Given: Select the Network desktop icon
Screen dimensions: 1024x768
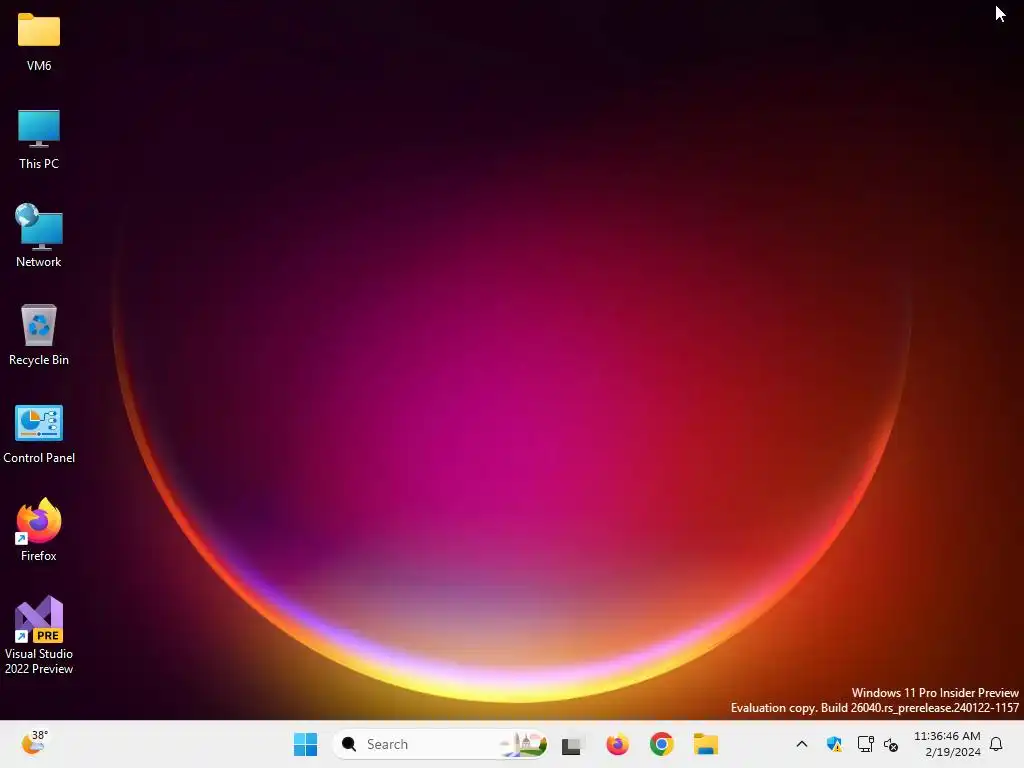Looking at the screenshot, I should pos(39,236).
